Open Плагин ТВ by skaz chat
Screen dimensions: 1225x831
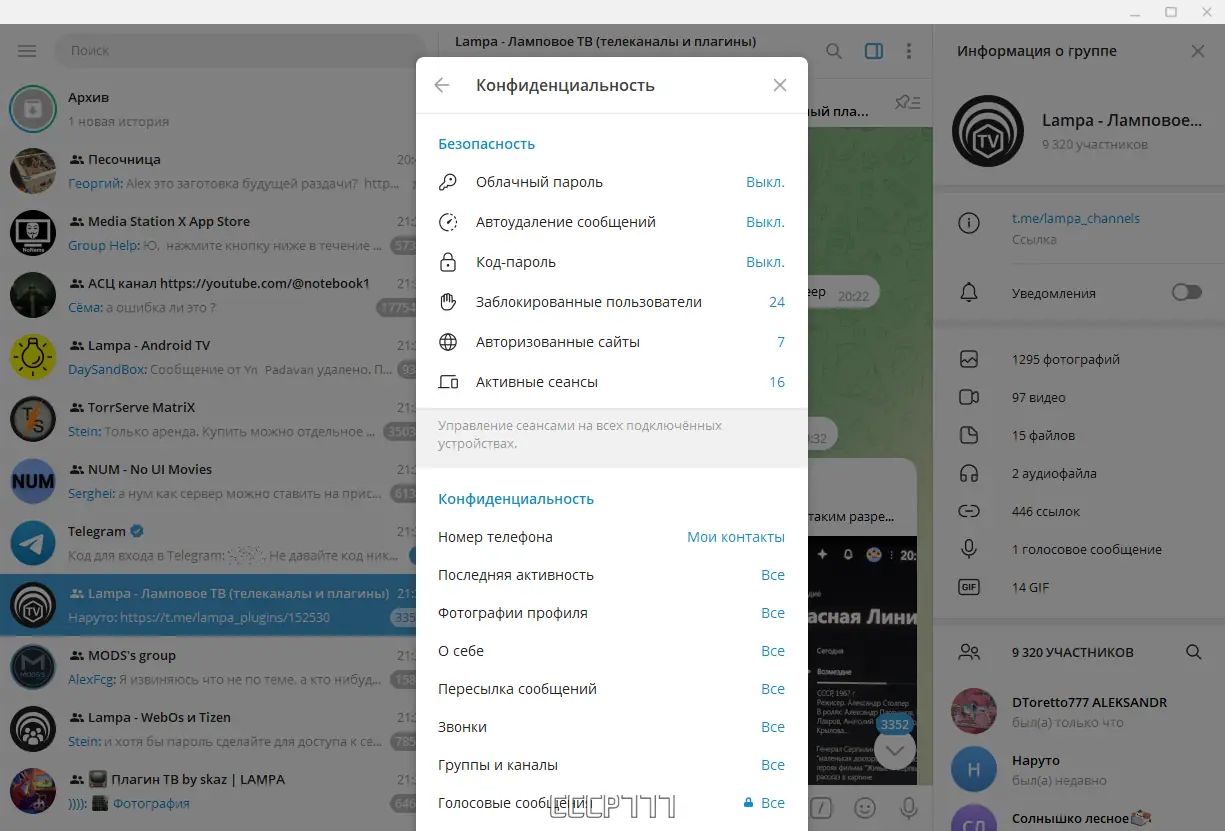pyautogui.click(x=208, y=791)
